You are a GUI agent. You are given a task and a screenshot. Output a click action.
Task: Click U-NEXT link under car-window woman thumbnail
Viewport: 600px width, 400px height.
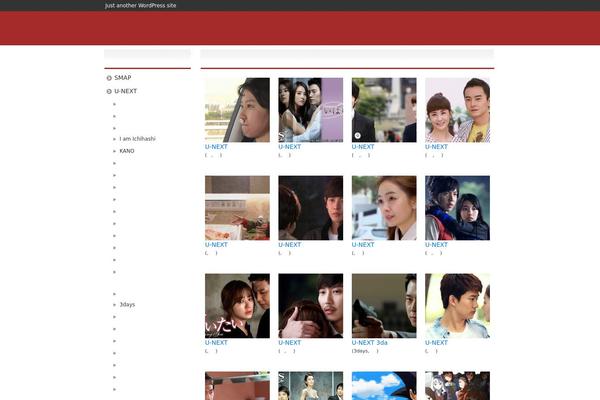click(x=216, y=147)
